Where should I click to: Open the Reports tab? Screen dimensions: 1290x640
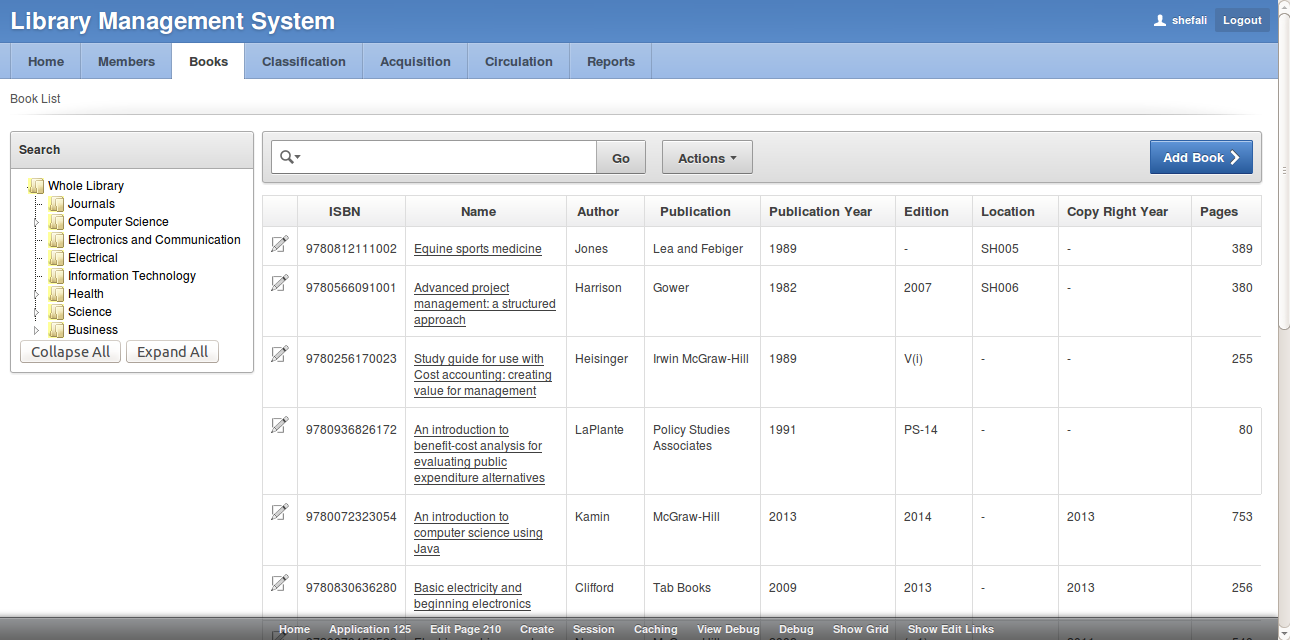tap(610, 62)
